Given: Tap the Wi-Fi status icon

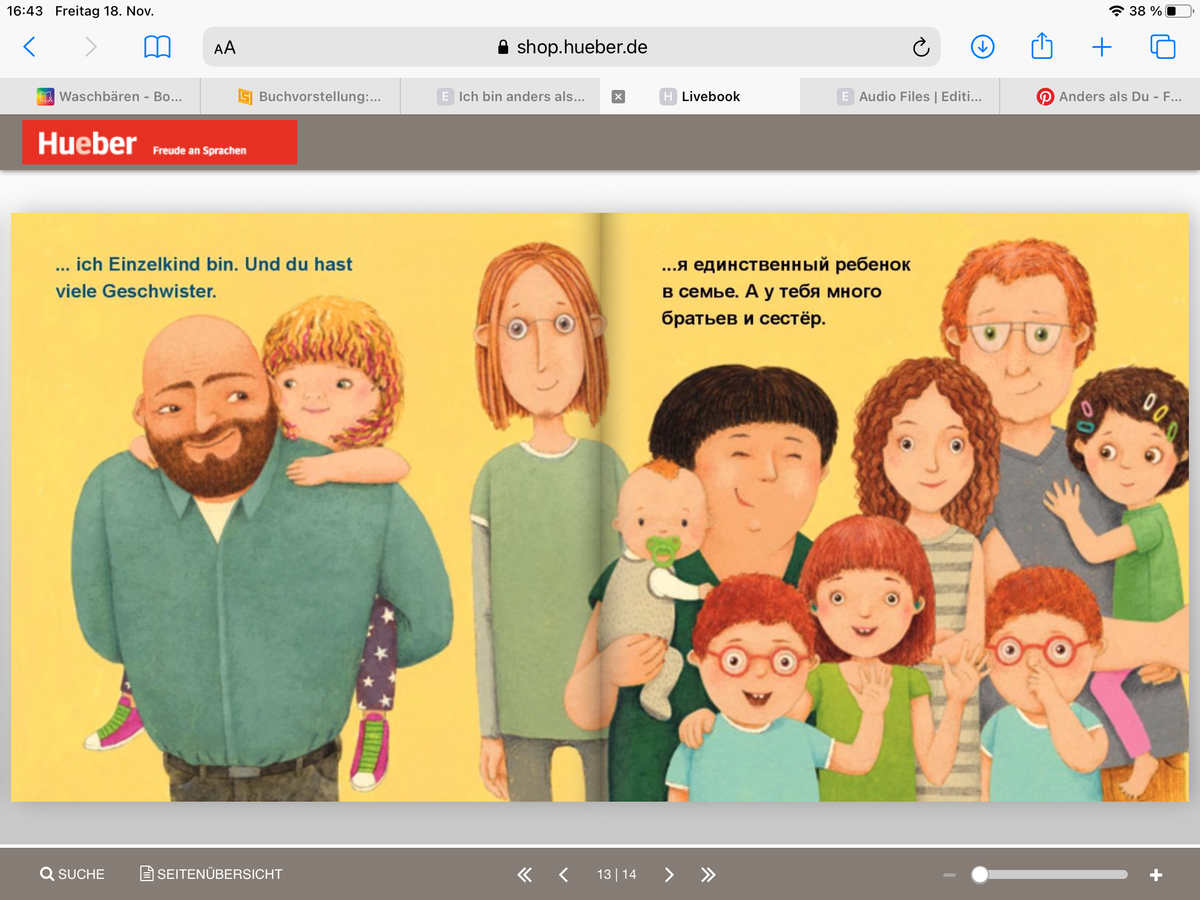Looking at the screenshot, I should 1116,10.
